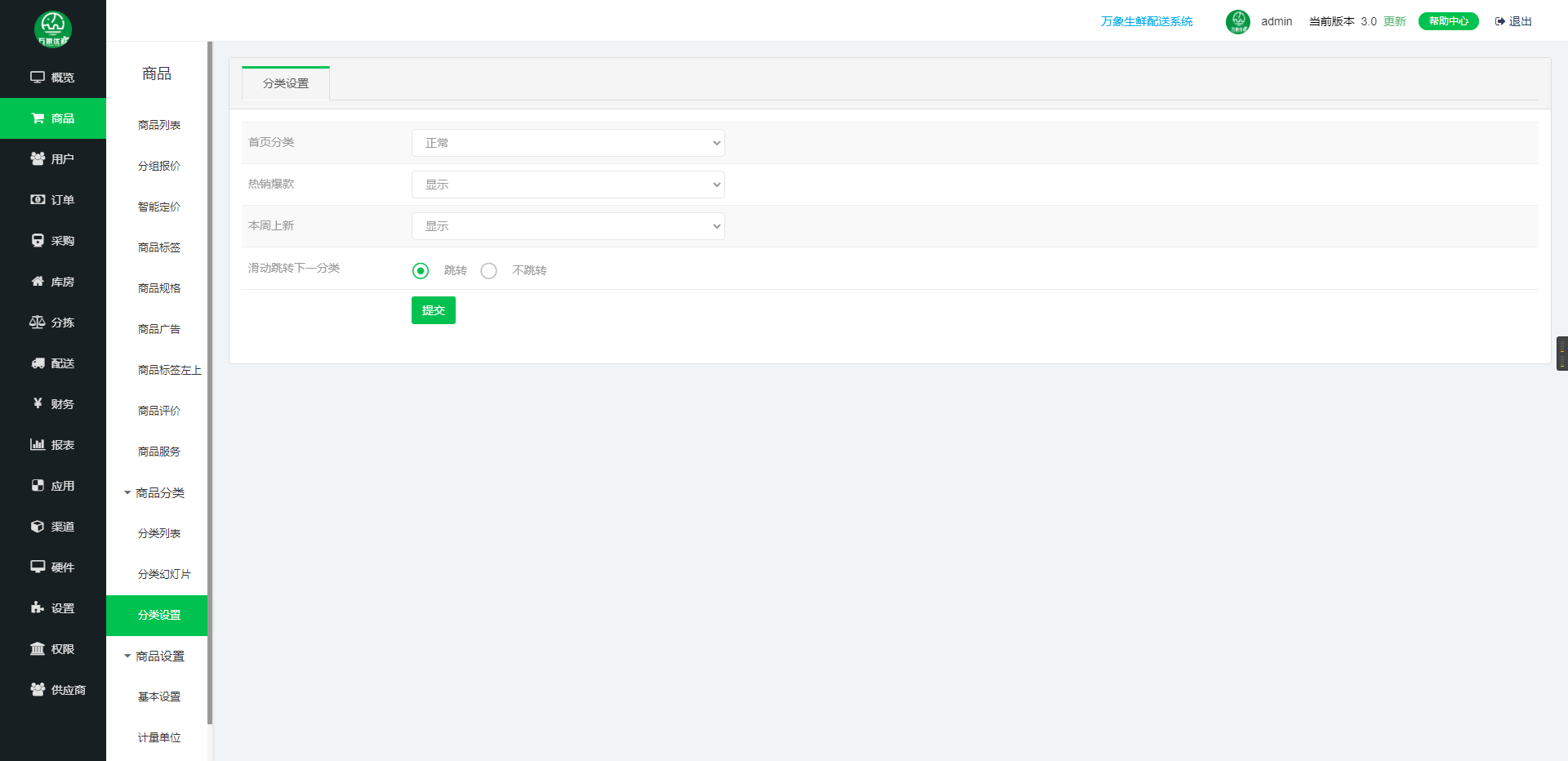
Task: Open the 计量单位 submenu item
Action: pyautogui.click(x=159, y=737)
